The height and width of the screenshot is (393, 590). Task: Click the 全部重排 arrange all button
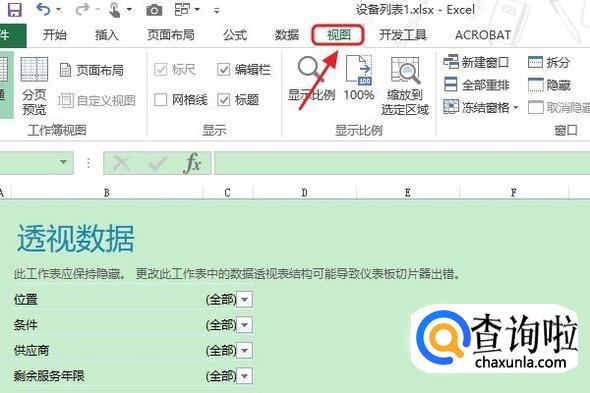pos(476,85)
